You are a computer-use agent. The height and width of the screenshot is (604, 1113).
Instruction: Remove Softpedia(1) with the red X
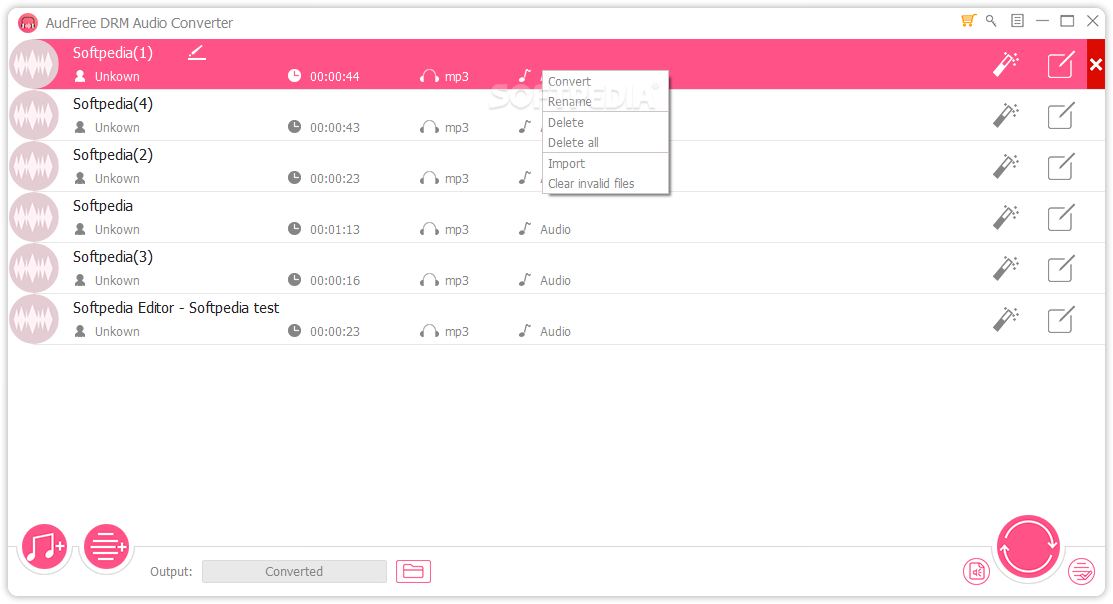pyautogui.click(x=1096, y=65)
